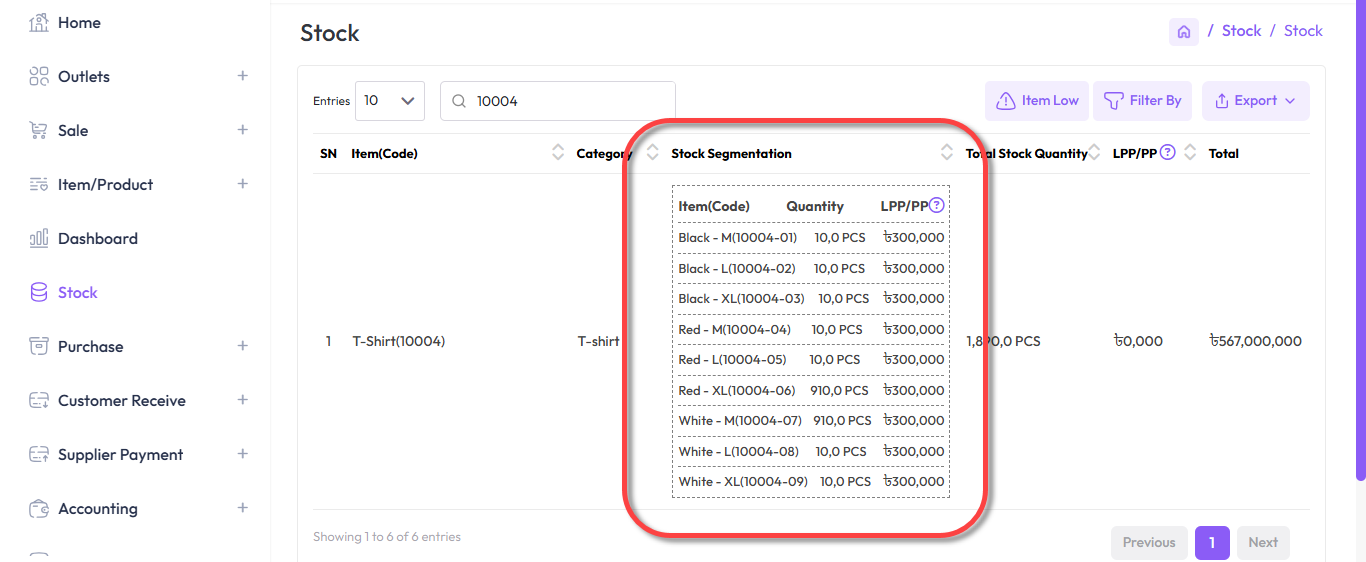Screen dimensions: 1366x562
Task: Click LPP/PP help icon in column header
Action: [1167, 153]
